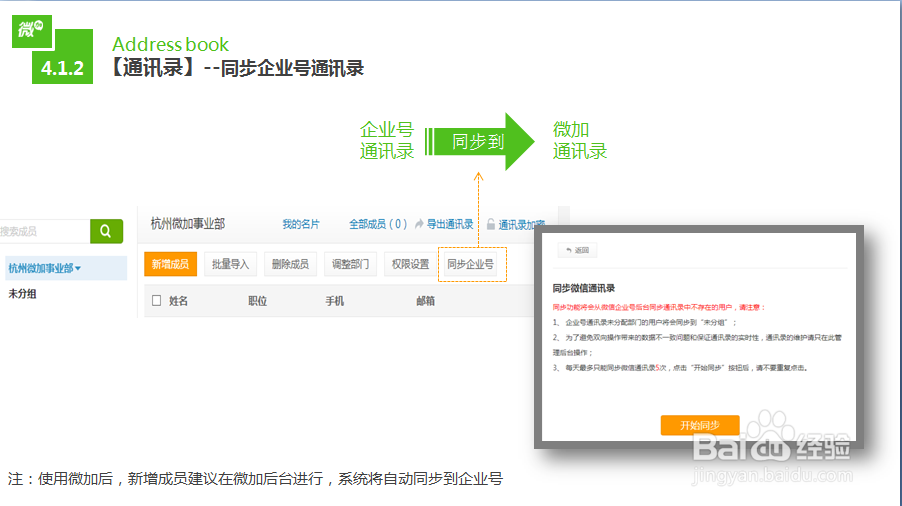Click the 批量导入 button

click(230, 264)
